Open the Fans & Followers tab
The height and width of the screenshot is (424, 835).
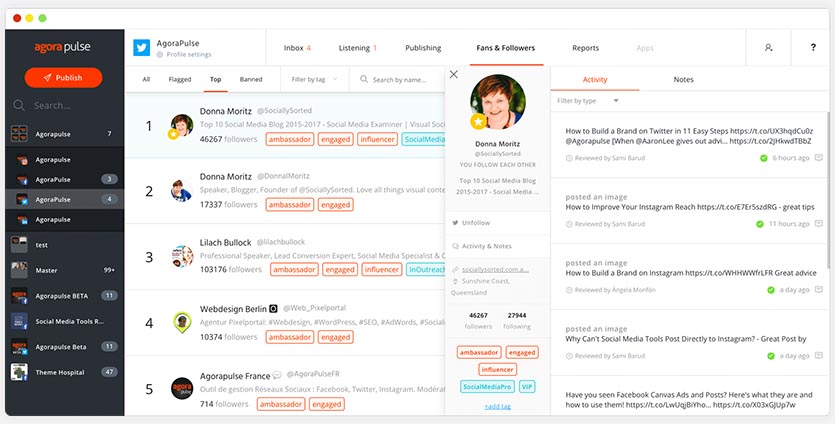point(505,48)
